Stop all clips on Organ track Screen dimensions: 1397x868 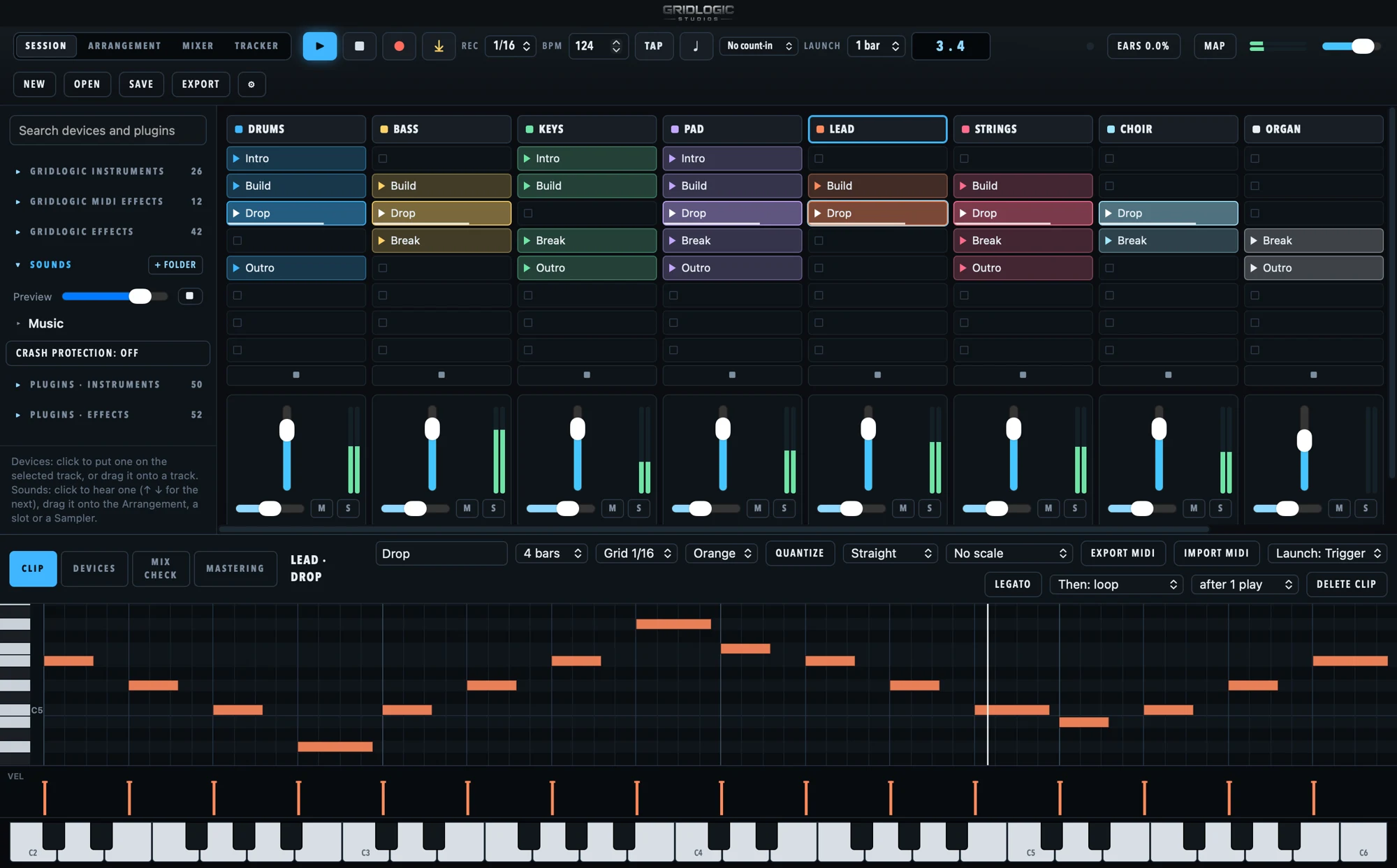click(1313, 375)
